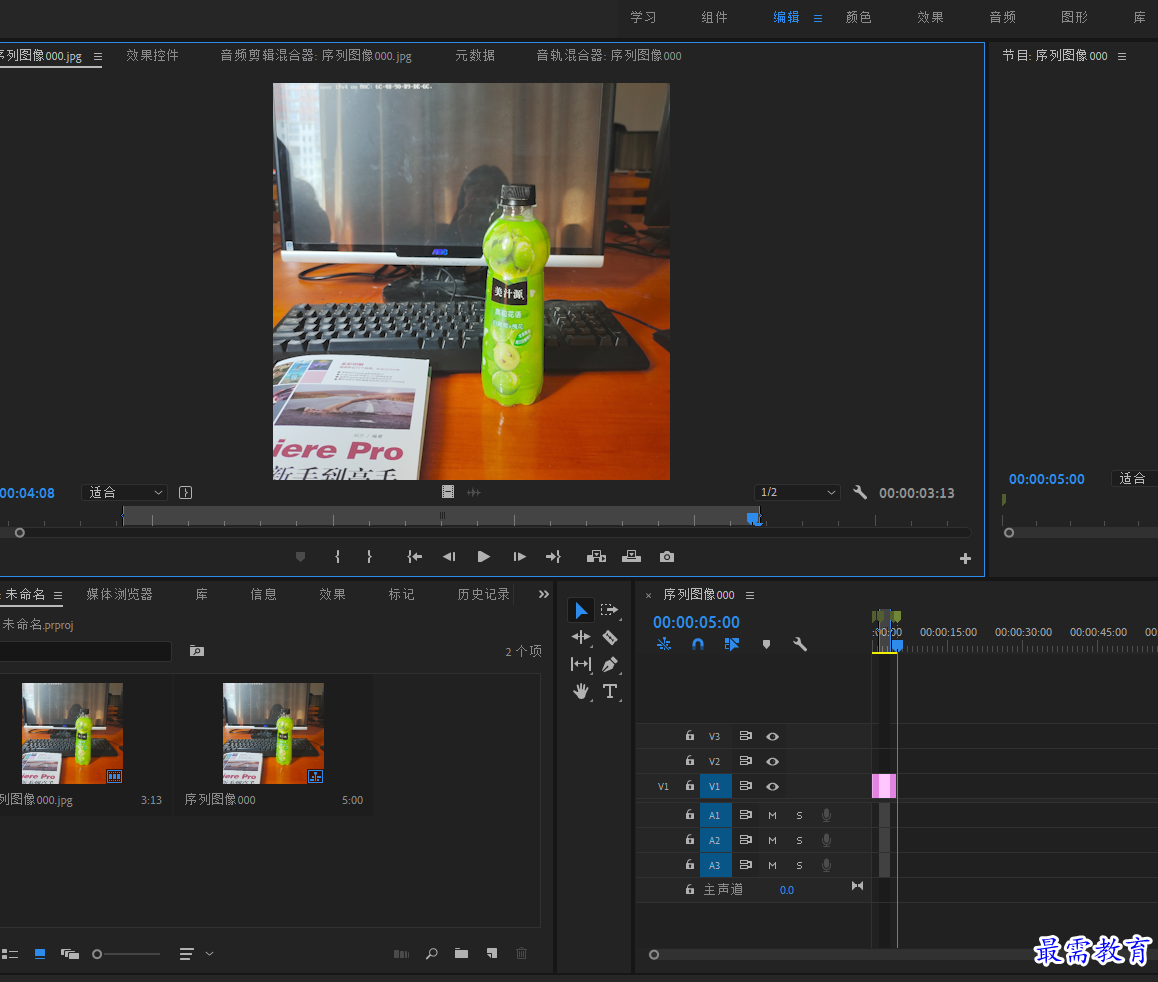
Task: Click the Insert edit button
Action: click(x=596, y=557)
